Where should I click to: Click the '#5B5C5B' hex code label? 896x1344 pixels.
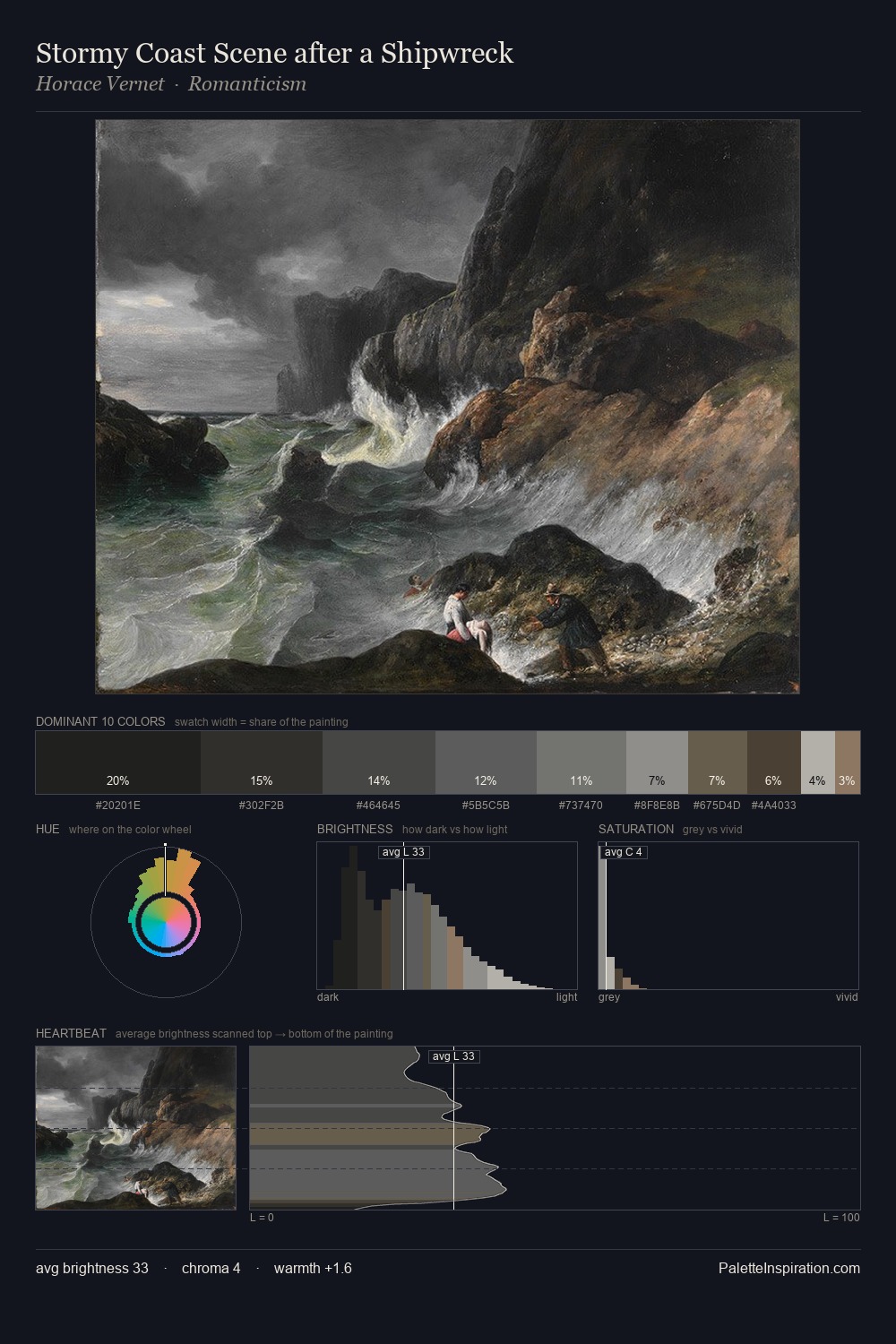pos(486,806)
